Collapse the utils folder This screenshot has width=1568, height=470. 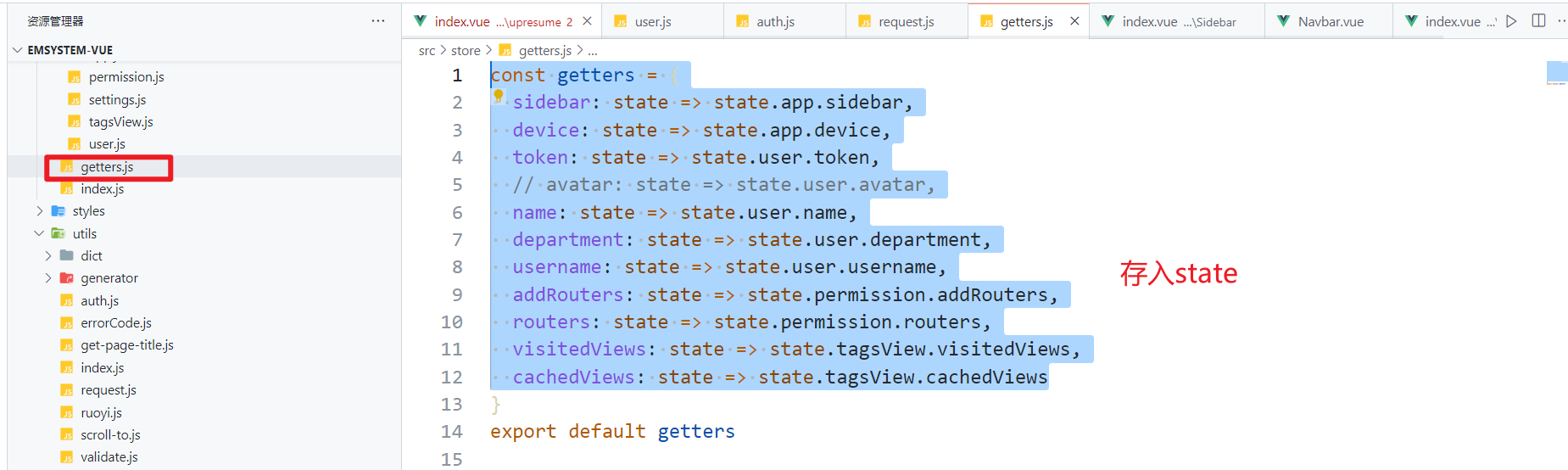pyautogui.click(x=39, y=233)
